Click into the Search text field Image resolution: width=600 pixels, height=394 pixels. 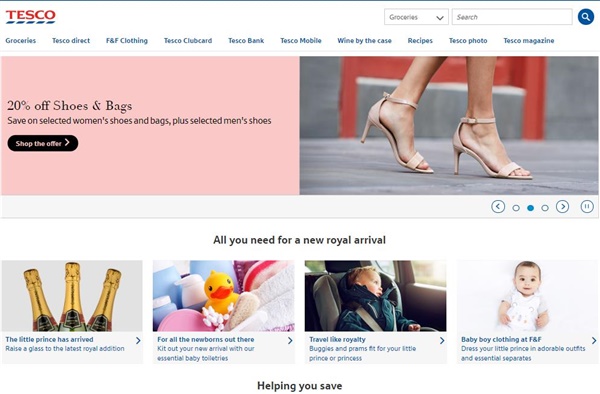[x=512, y=17]
